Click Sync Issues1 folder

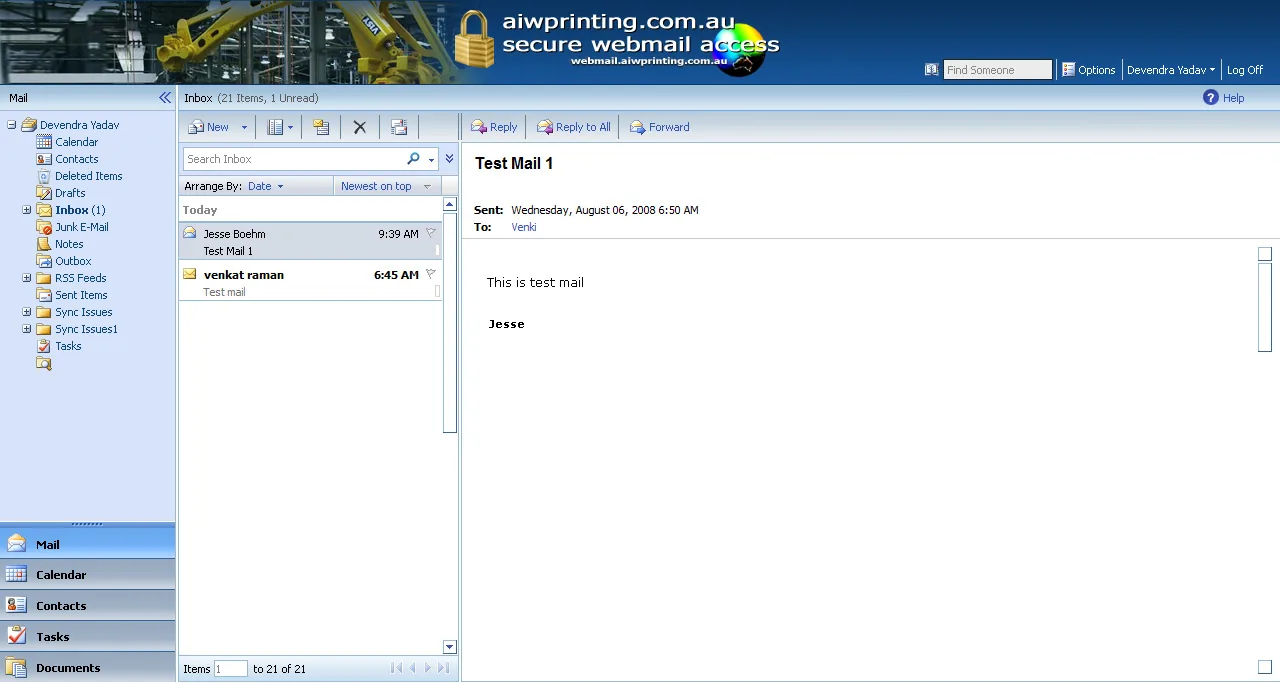click(x=86, y=329)
